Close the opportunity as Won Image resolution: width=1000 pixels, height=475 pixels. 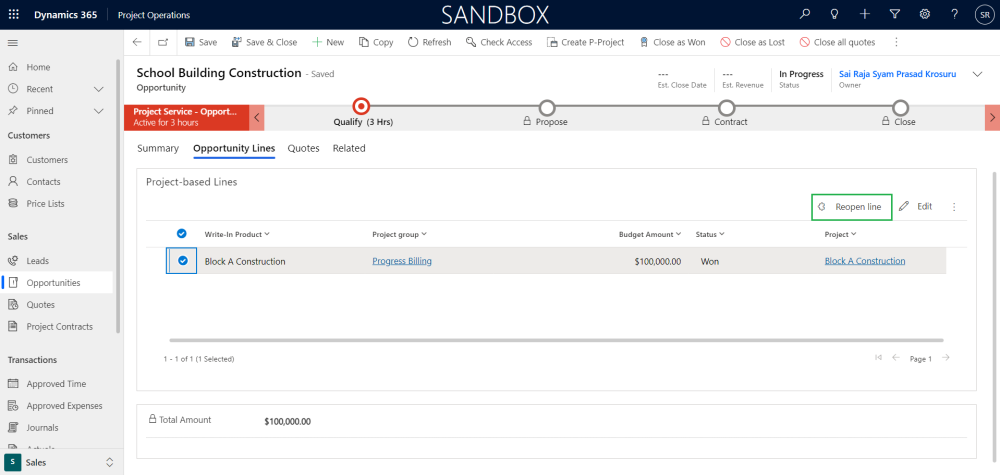tap(672, 42)
